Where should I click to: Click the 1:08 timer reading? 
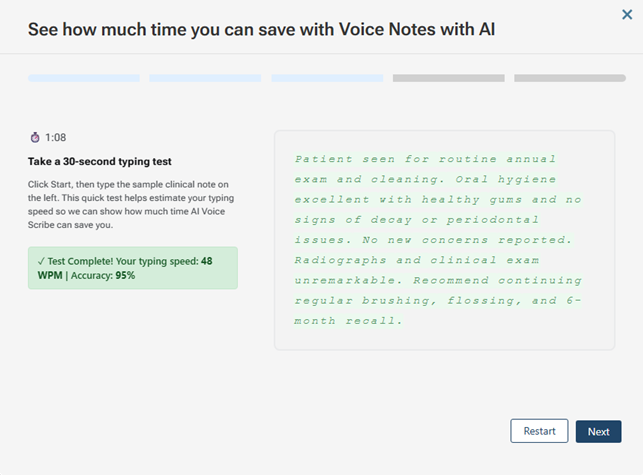coord(56,137)
